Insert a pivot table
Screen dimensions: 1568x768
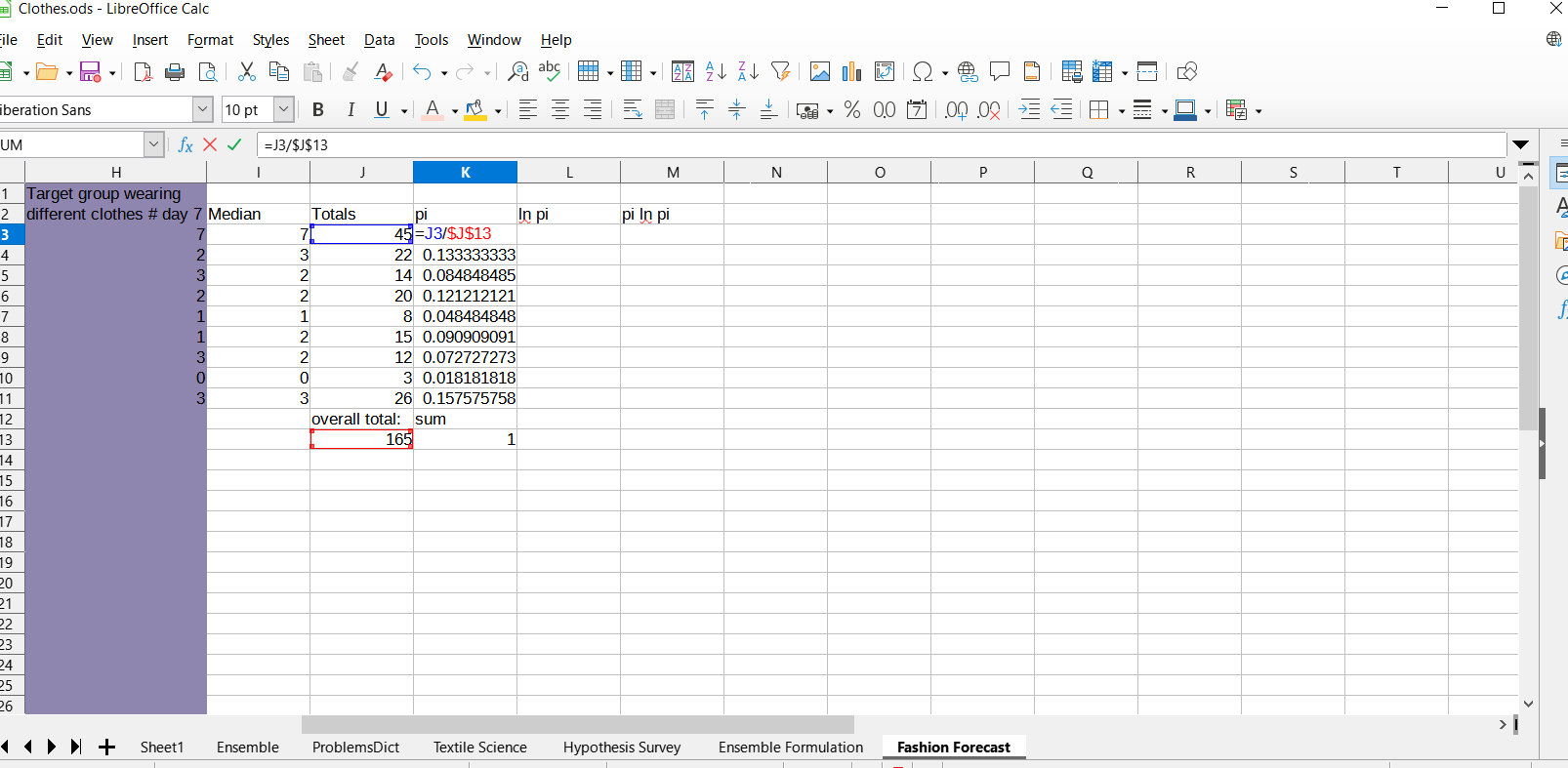(885, 71)
